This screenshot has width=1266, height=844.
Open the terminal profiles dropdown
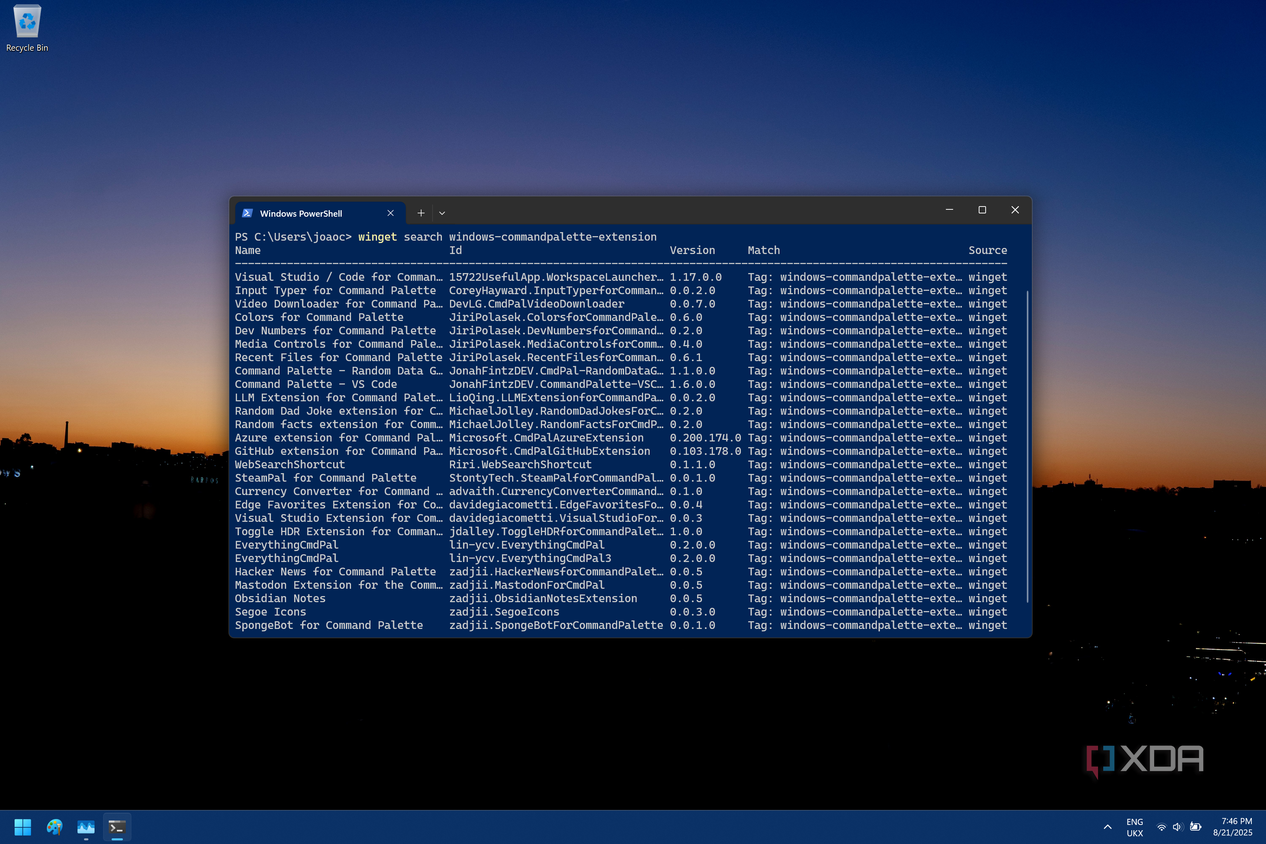coord(442,213)
